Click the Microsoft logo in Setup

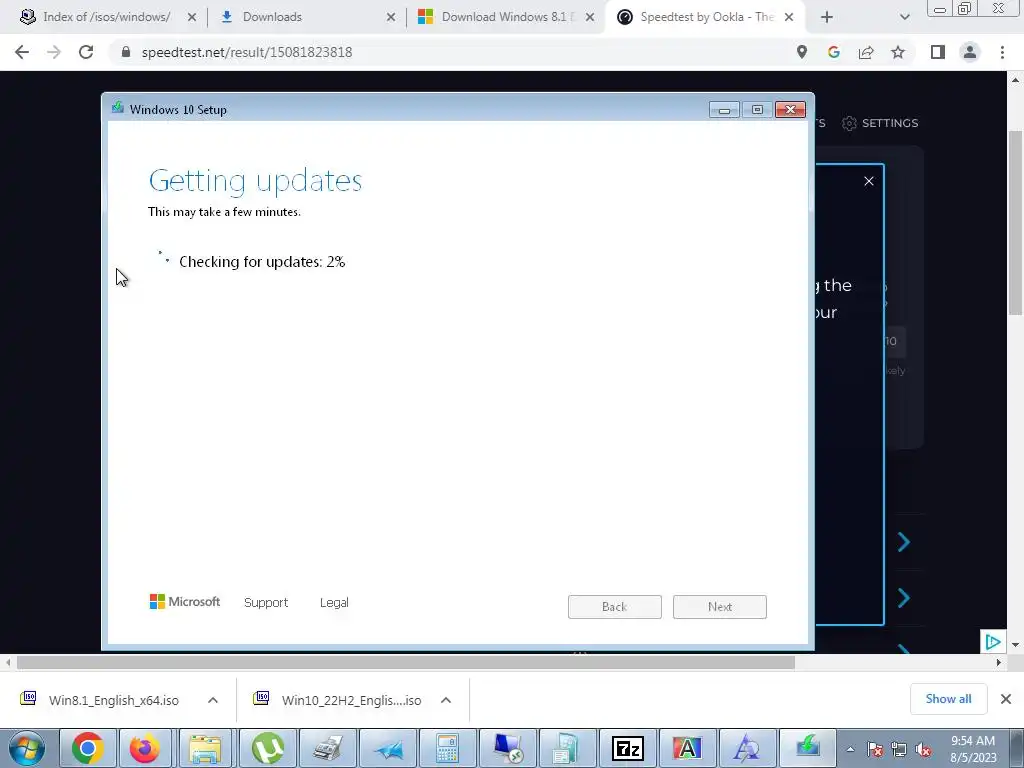pyautogui.click(x=185, y=601)
